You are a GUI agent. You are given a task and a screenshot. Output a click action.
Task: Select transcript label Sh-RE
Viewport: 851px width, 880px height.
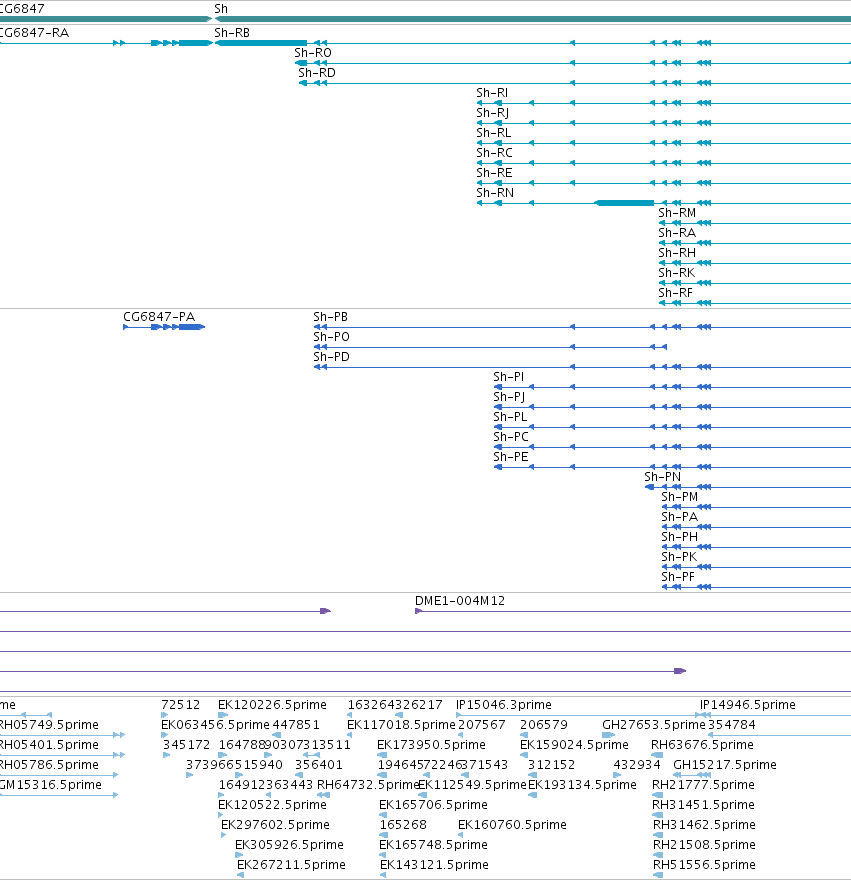pos(495,173)
